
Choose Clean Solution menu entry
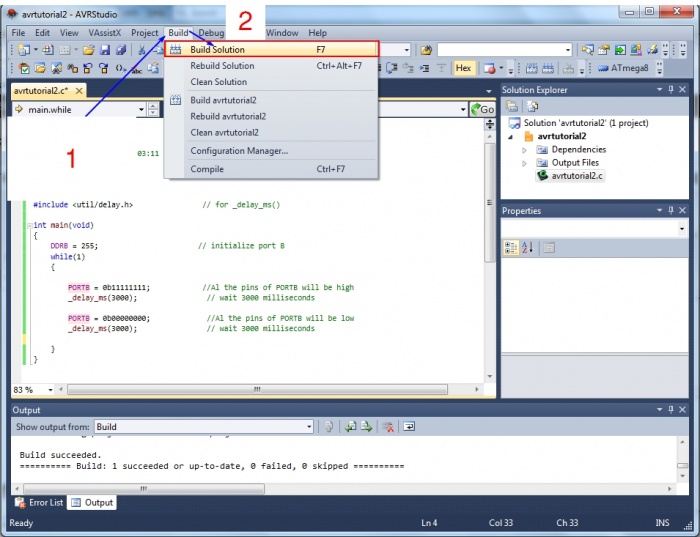coord(272,82)
